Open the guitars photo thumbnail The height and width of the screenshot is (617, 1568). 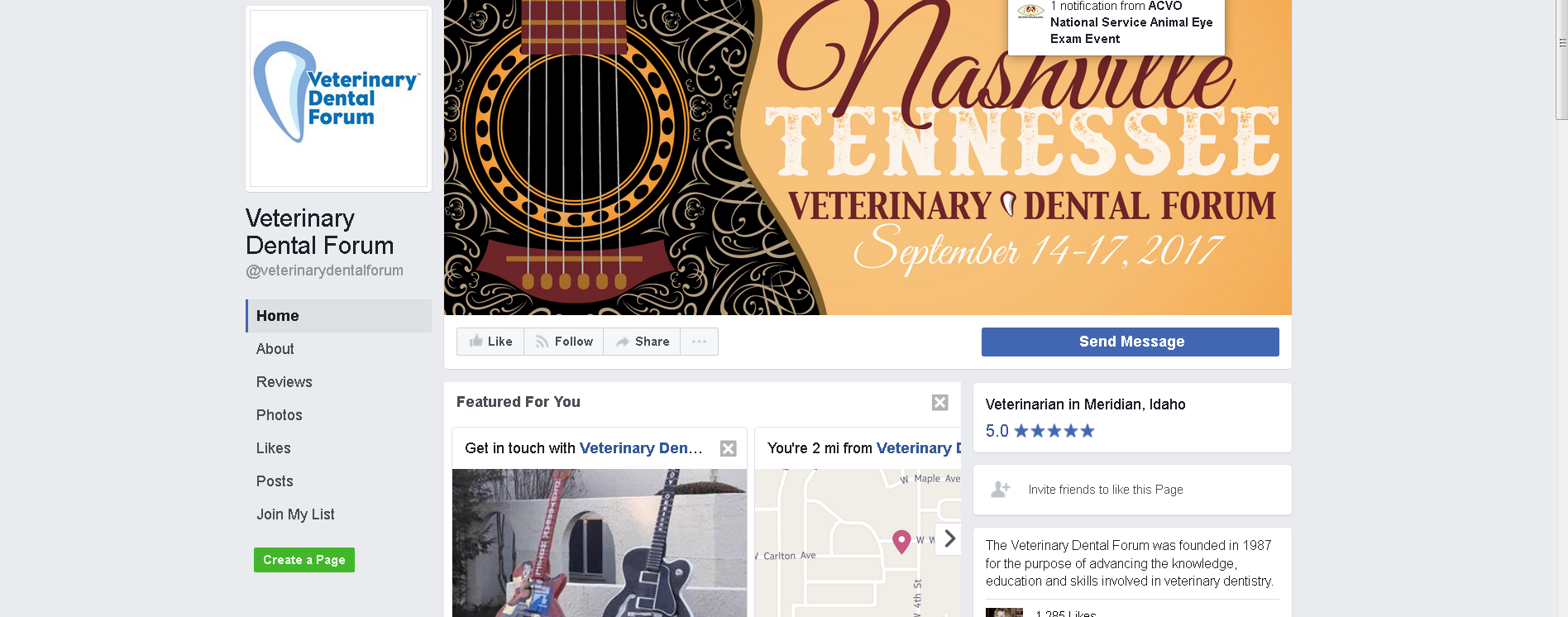600,543
